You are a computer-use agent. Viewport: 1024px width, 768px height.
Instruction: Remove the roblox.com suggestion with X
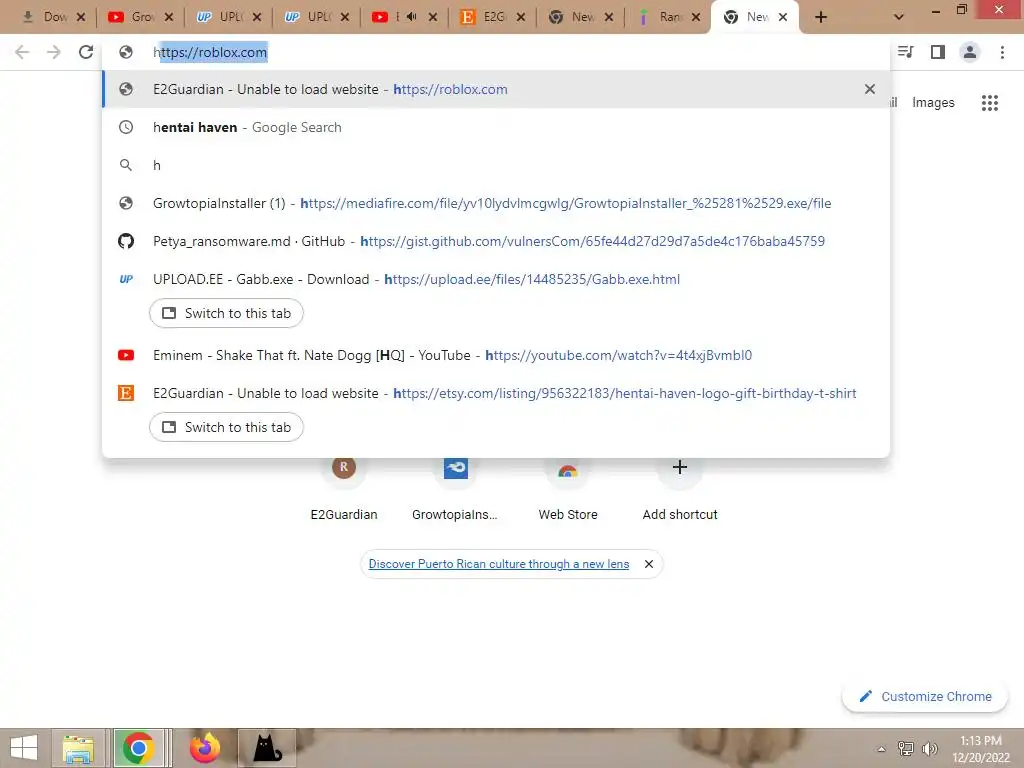(x=869, y=89)
